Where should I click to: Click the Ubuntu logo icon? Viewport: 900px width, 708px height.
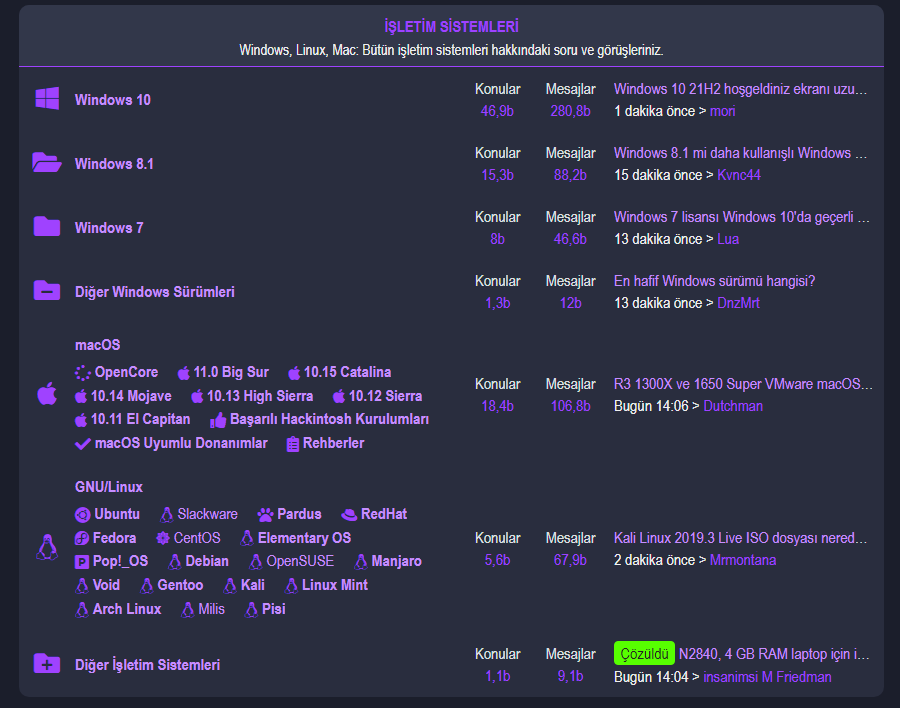coord(83,514)
